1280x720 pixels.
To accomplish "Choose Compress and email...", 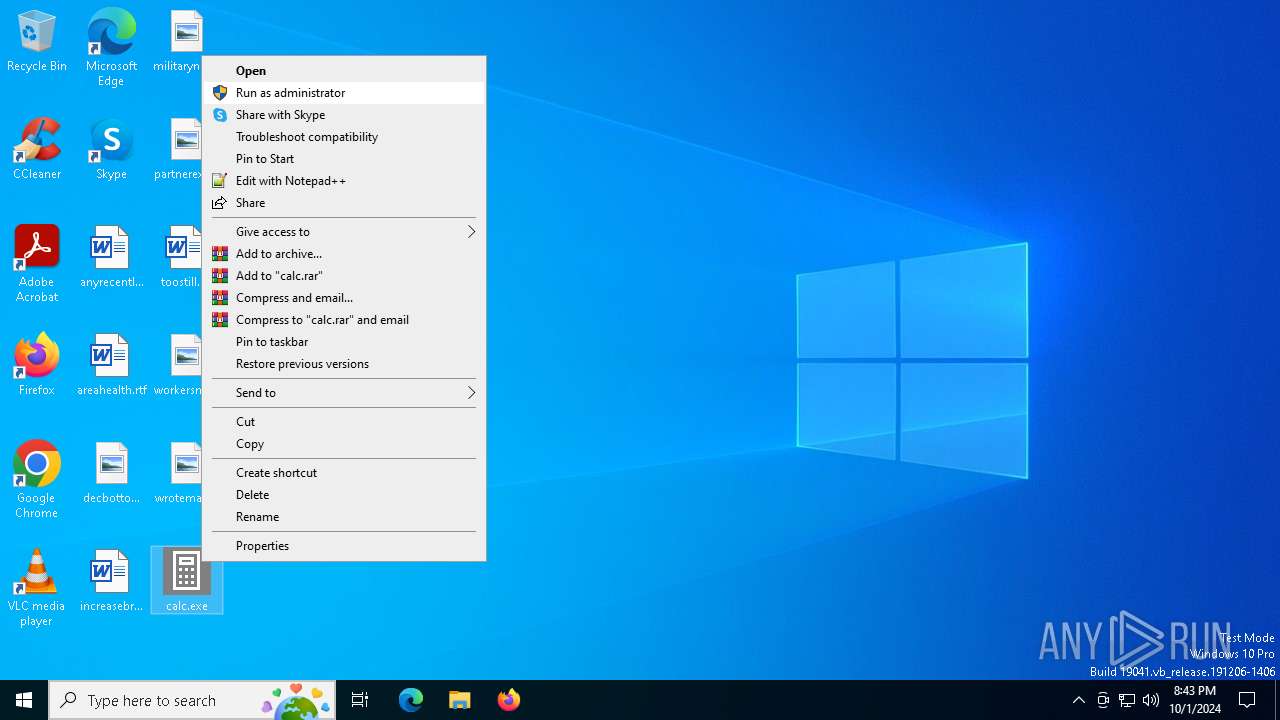I will point(344,298).
